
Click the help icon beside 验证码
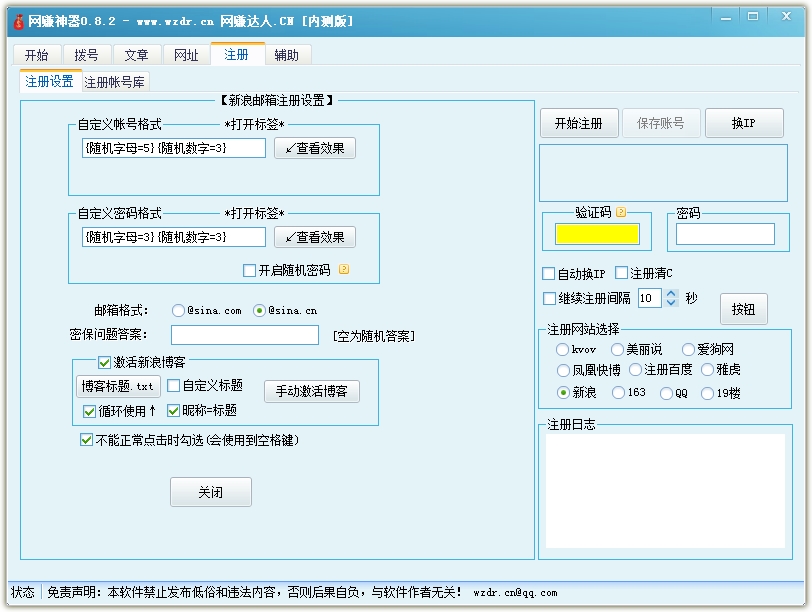(621, 212)
